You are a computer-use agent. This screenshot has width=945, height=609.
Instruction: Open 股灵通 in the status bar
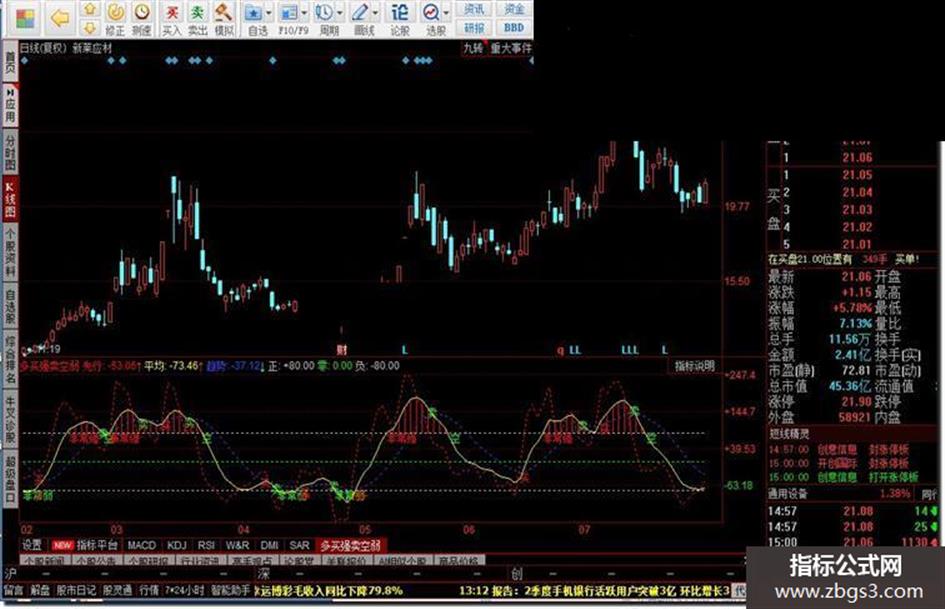click(x=118, y=590)
